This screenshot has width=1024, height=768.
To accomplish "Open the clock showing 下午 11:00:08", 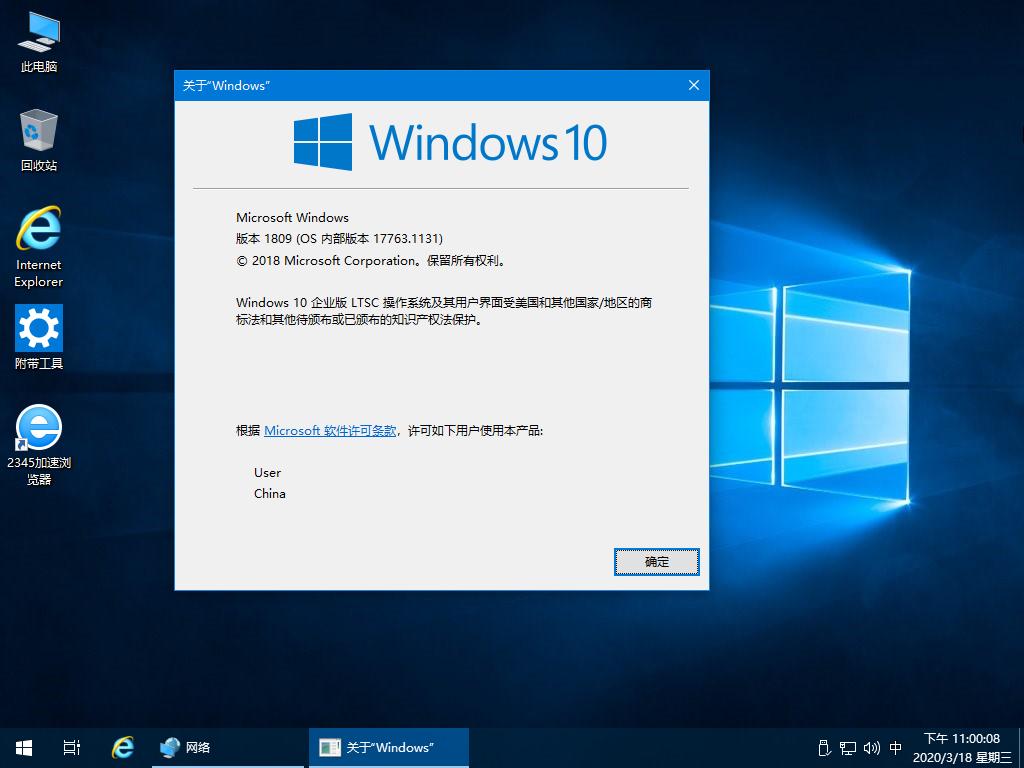I will (x=962, y=748).
